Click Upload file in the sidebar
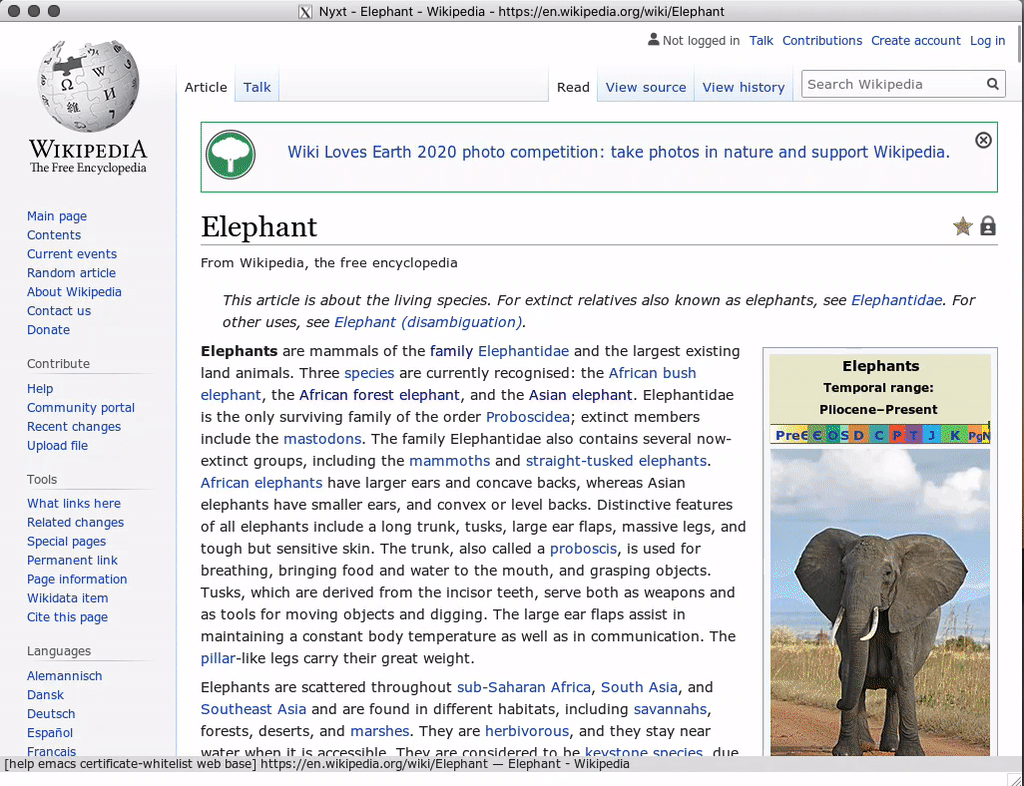 pos(57,445)
